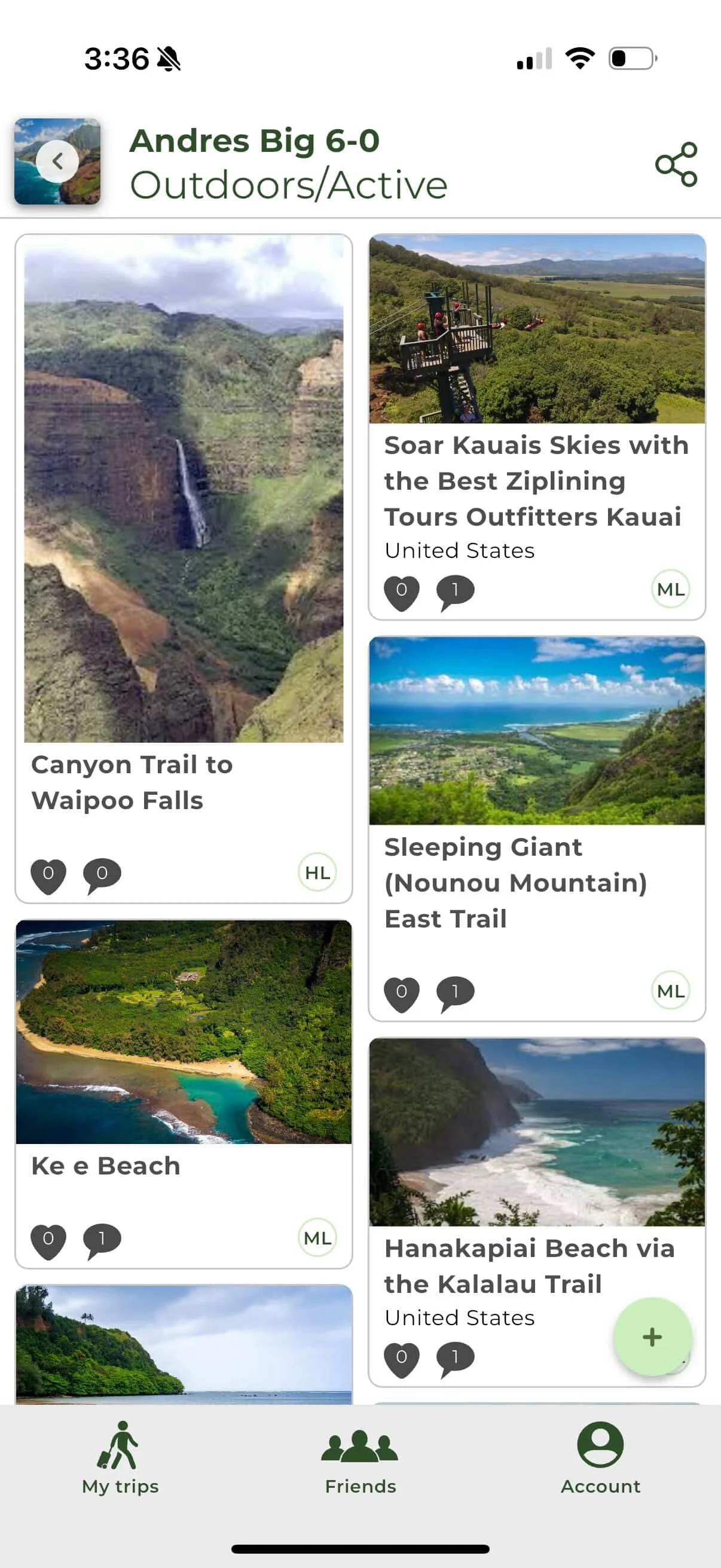Viewport: 721px width, 1568px height.
Task: Switch to Friends tab
Action: click(360, 1458)
